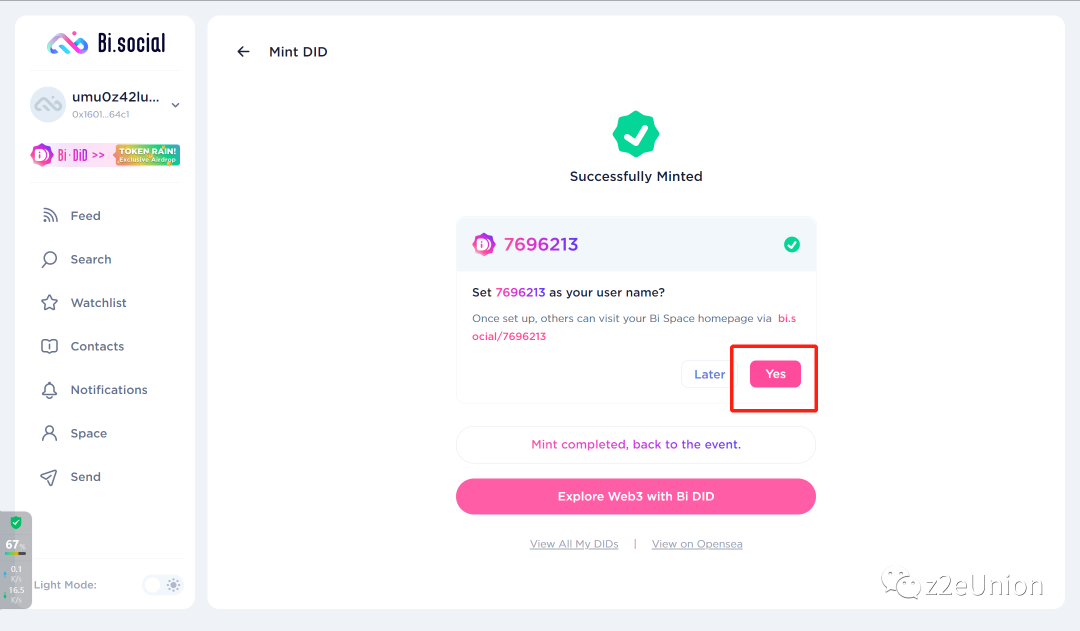Open Search via the magnifier icon
This screenshot has width=1080, height=631.
pos(48,259)
